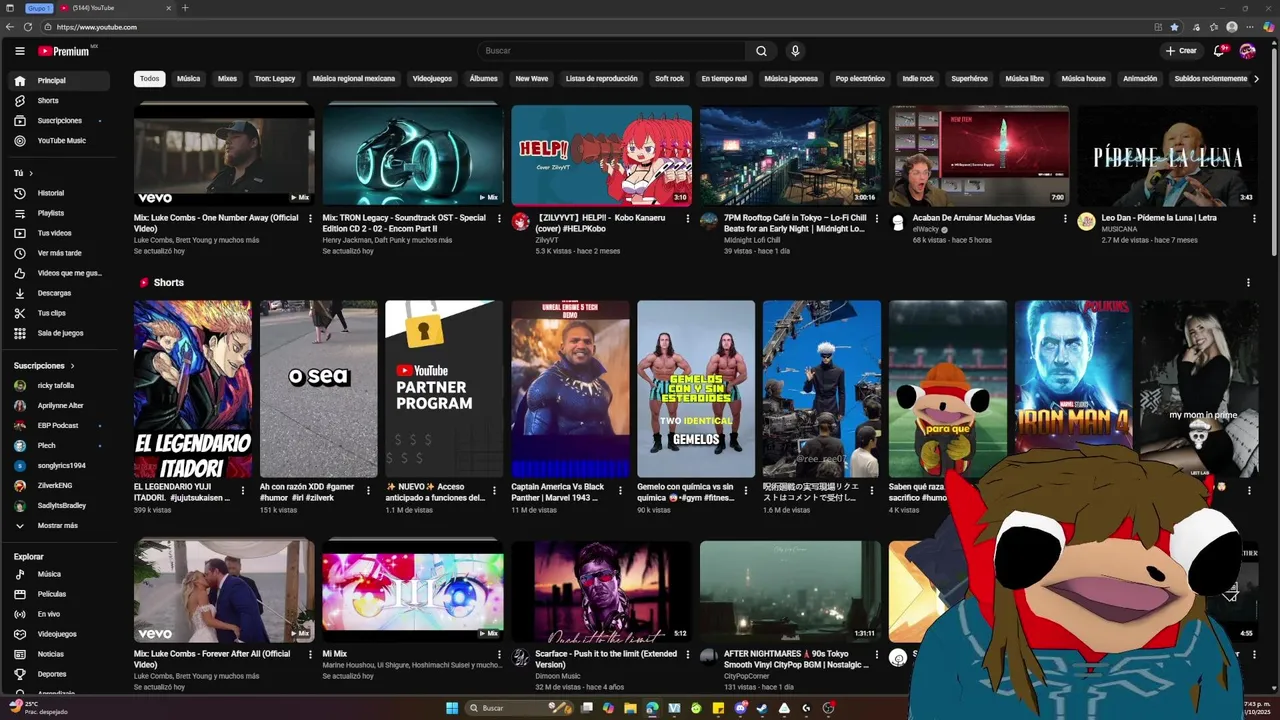Select the Música japonesa filter chip
Viewport: 1280px width, 720px height.
coord(791,78)
